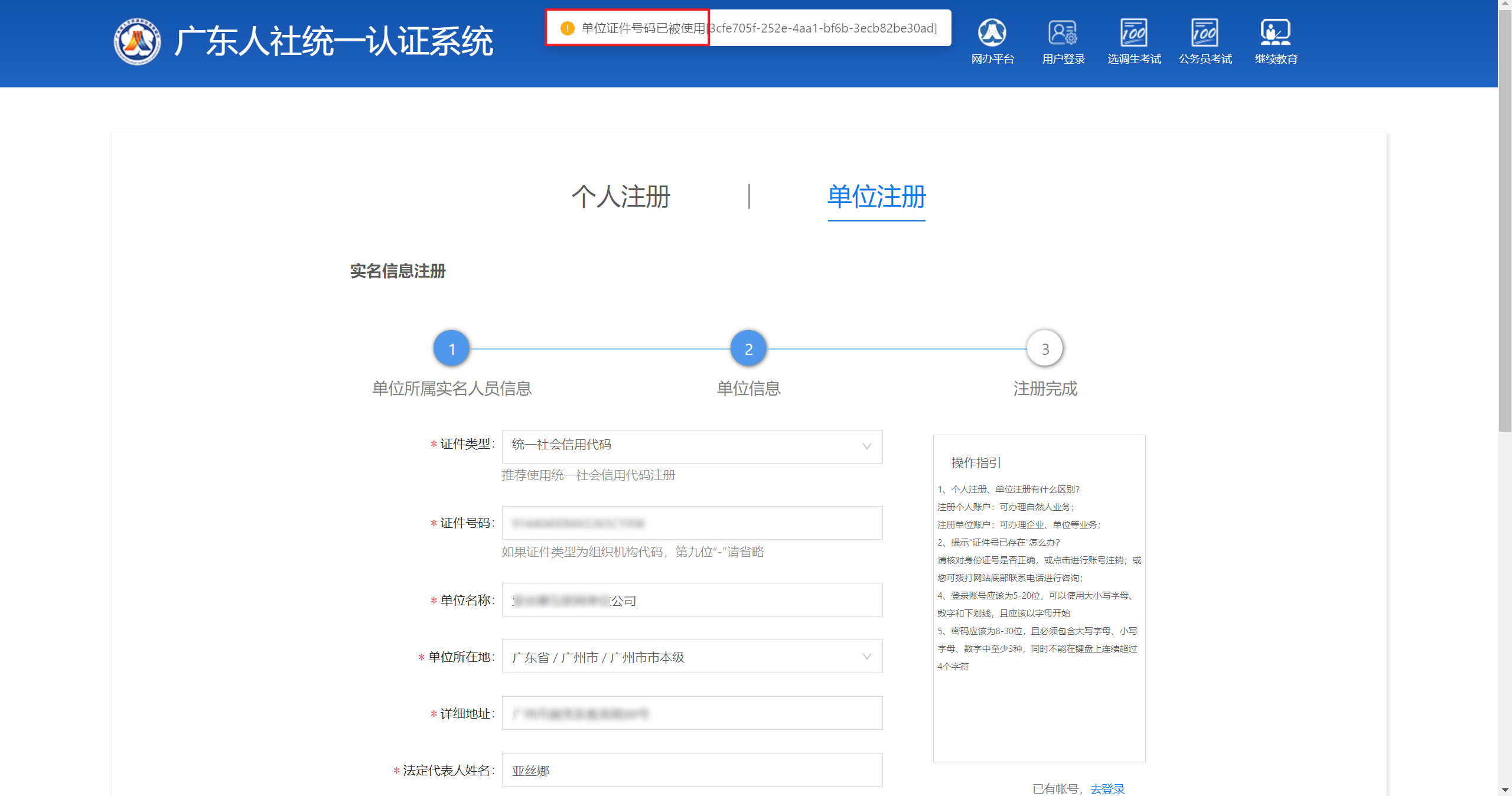Select the 单位注册 tab

tap(876, 197)
